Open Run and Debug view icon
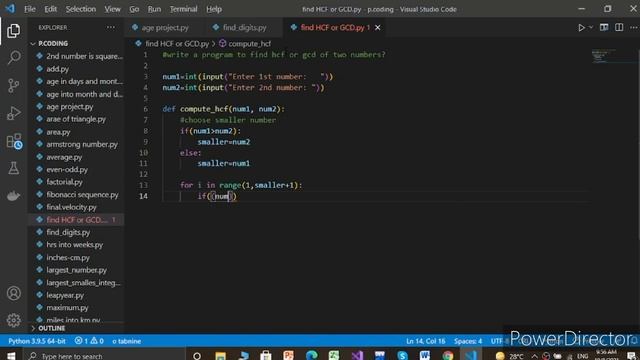The height and width of the screenshot is (360, 640). 13,113
